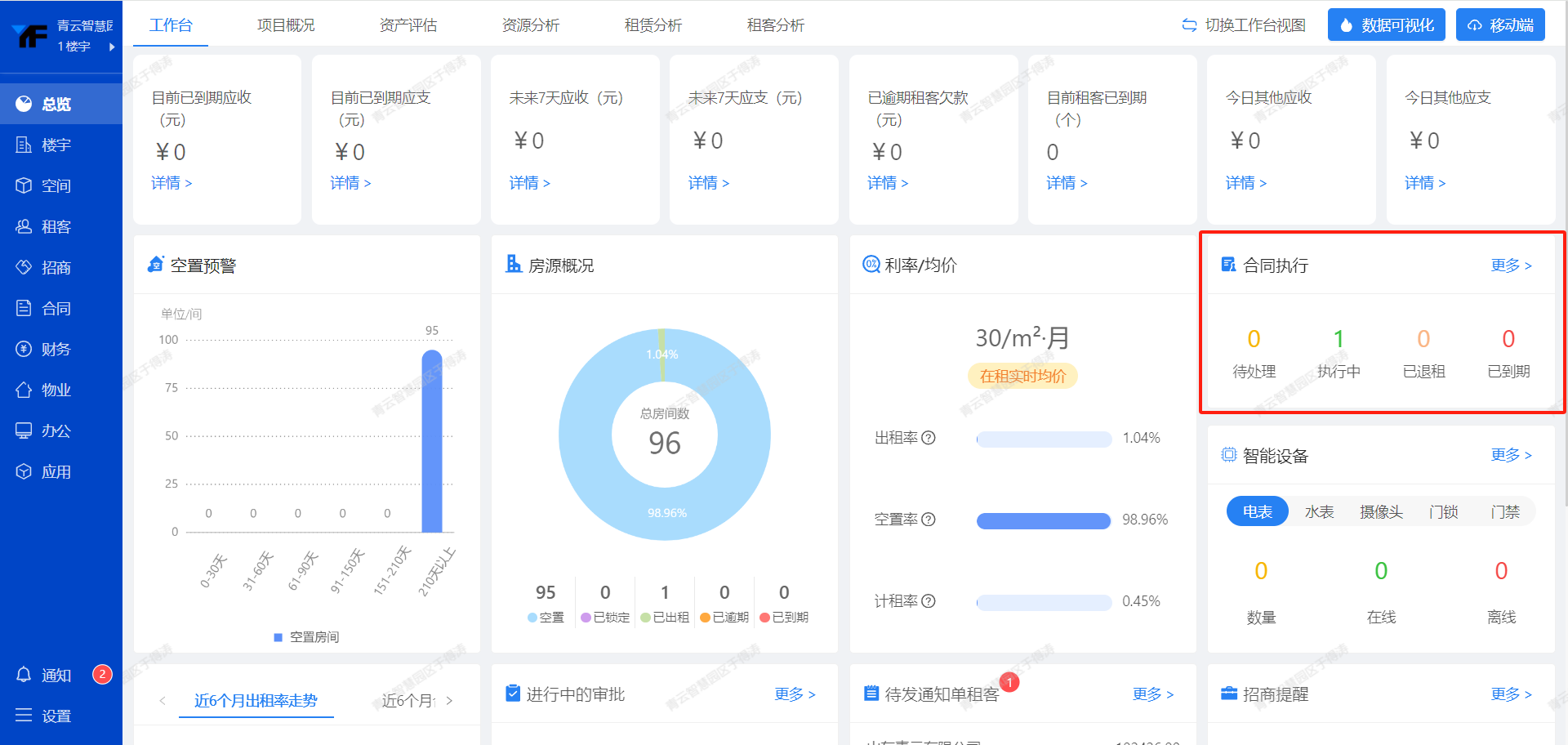Open the 租赁分析 tab
This screenshot has height=745, width=1568.
(653, 25)
